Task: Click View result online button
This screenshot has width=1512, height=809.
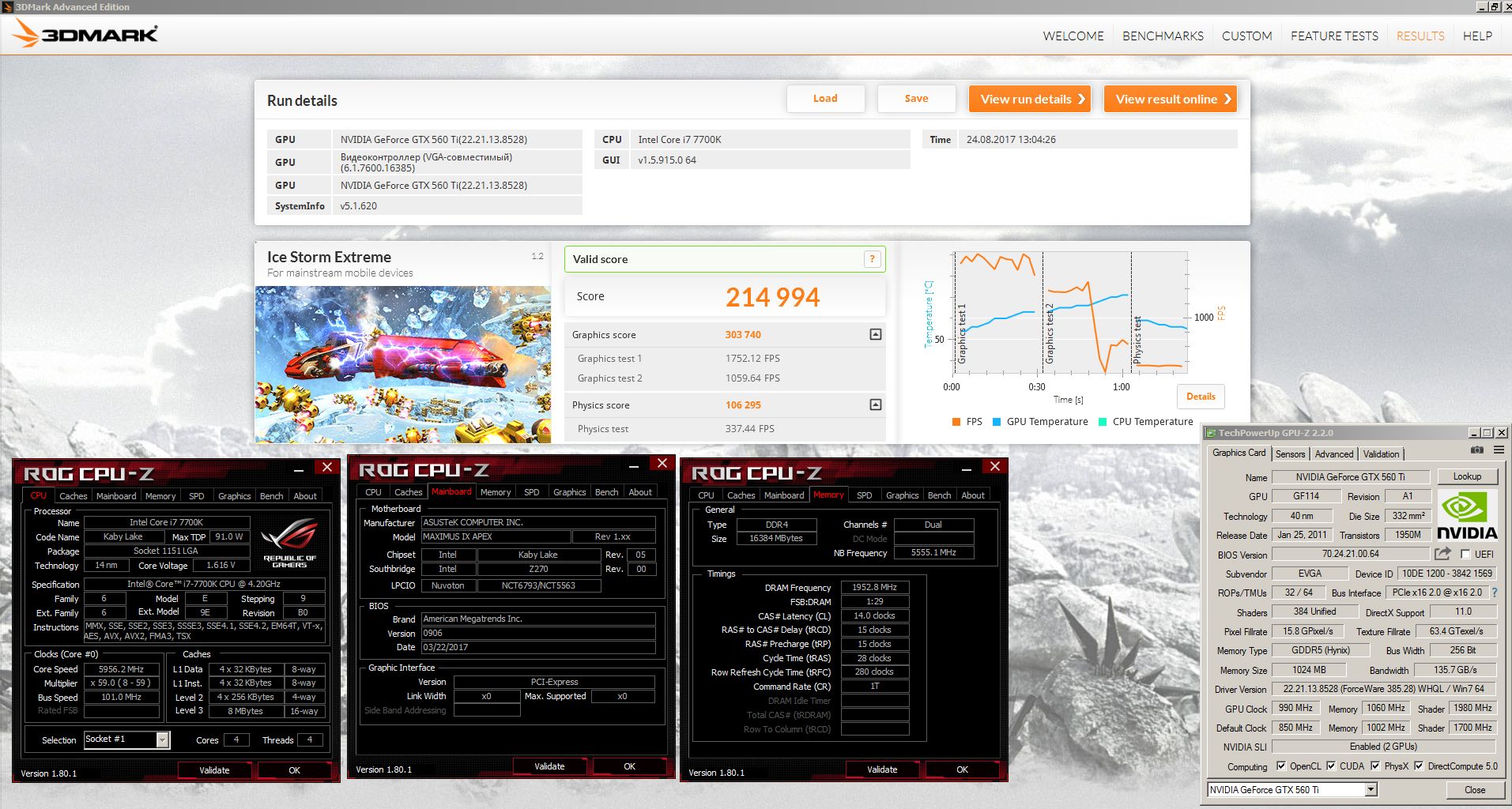Action: [x=1171, y=99]
